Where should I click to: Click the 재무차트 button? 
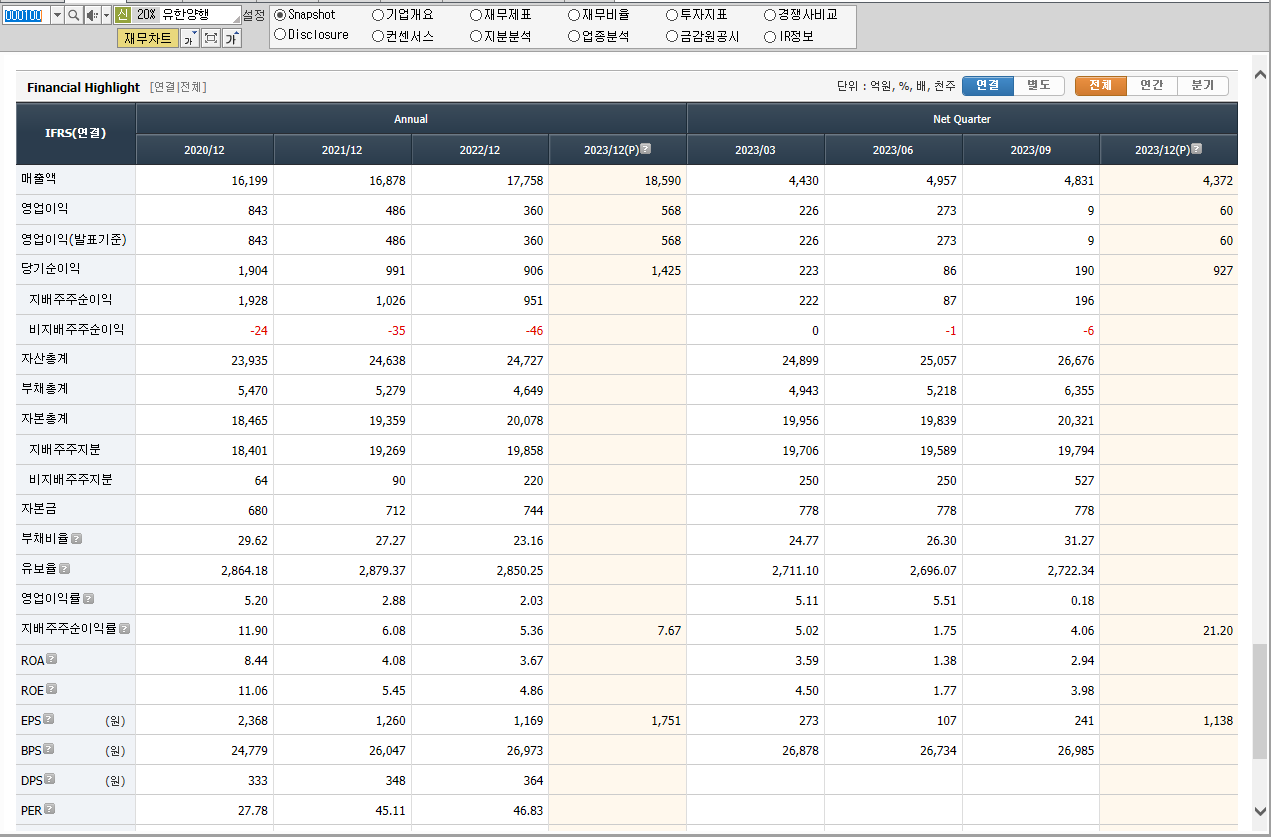(x=148, y=38)
